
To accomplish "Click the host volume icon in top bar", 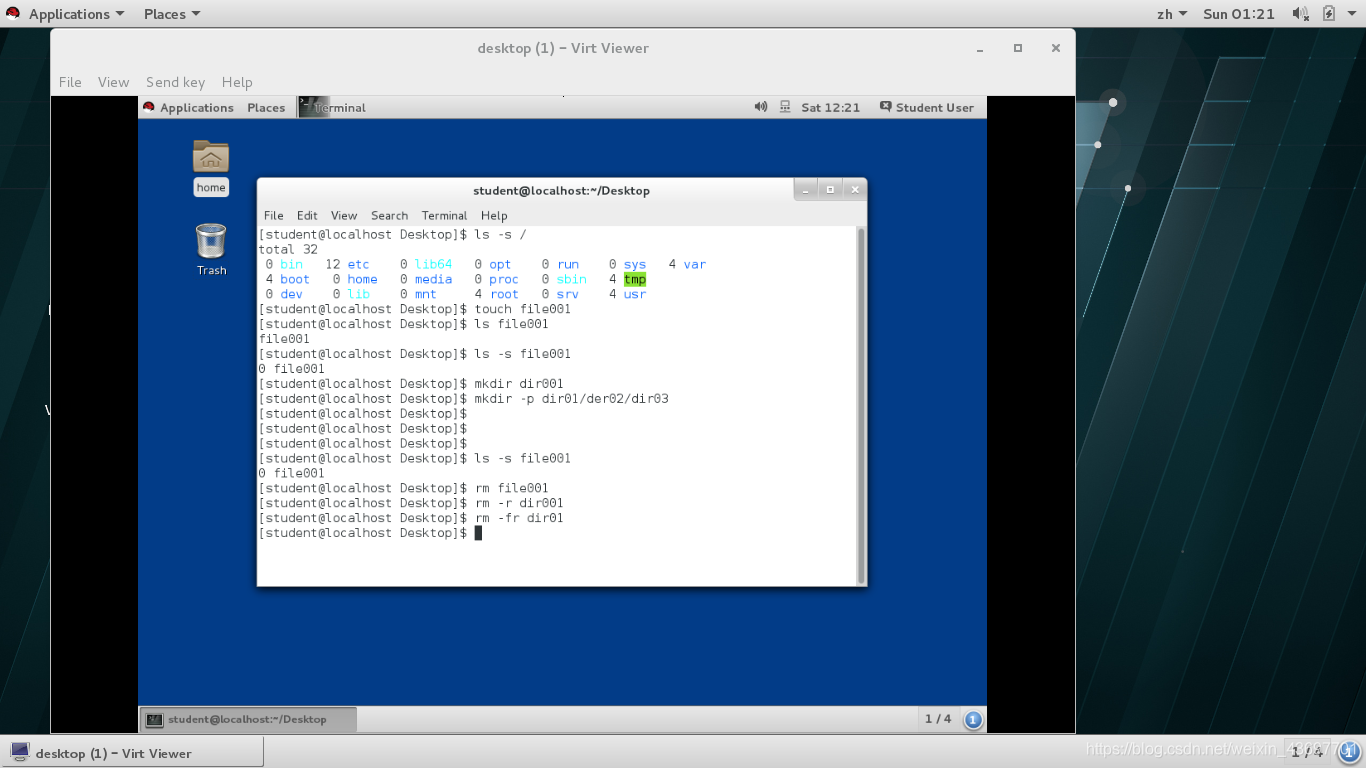I will (1300, 14).
